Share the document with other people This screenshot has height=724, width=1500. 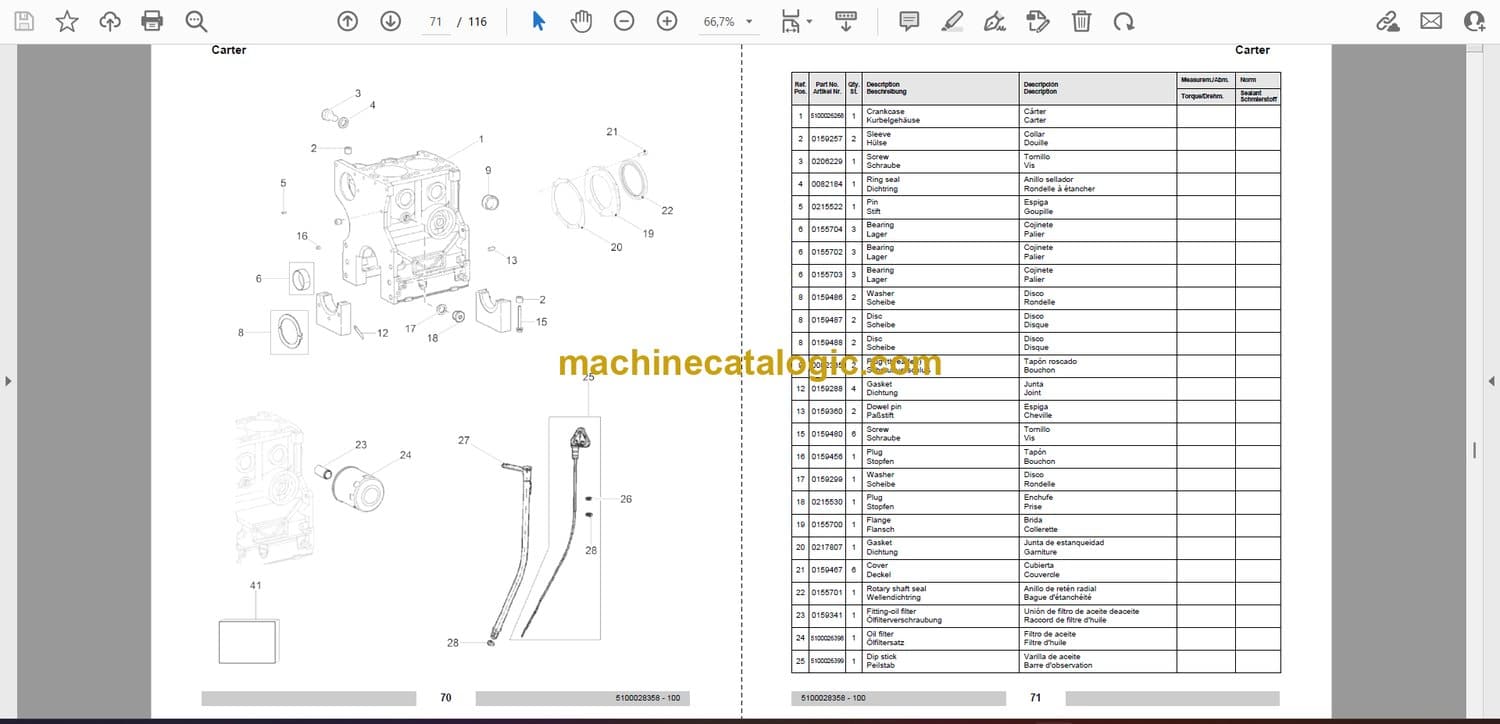click(1474, 21)
